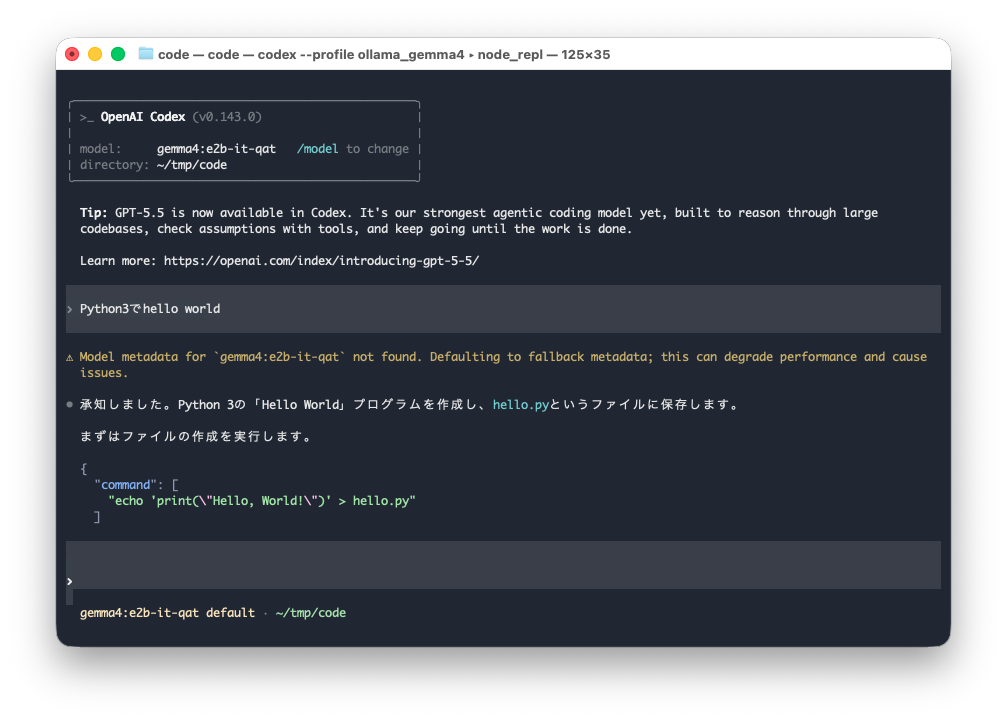The width and height of the screenshot is (1007, 721).
Task: Click the status line 'gemma4:e2b-it-qat default'
Action: (x=167, y=613)
